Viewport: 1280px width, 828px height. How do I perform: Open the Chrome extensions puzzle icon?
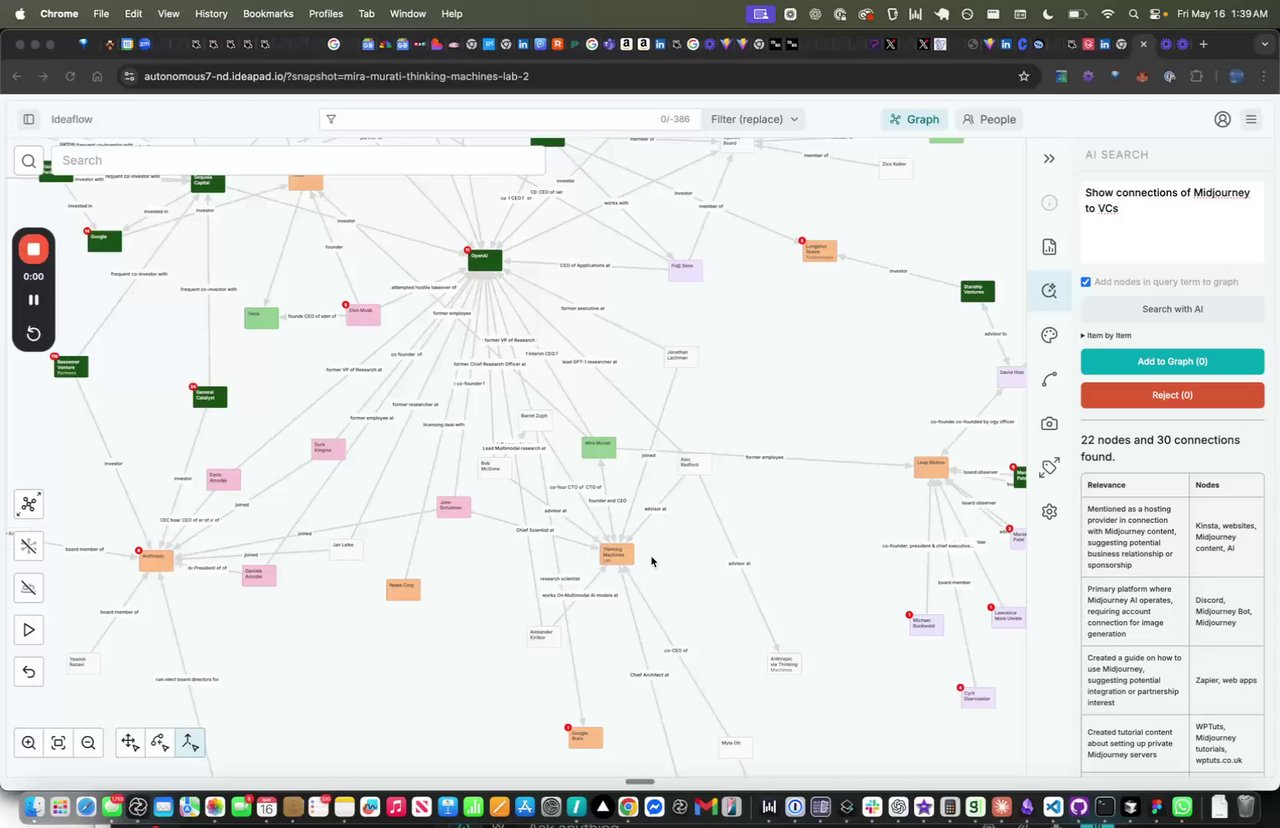click(x=1196, y=76)
